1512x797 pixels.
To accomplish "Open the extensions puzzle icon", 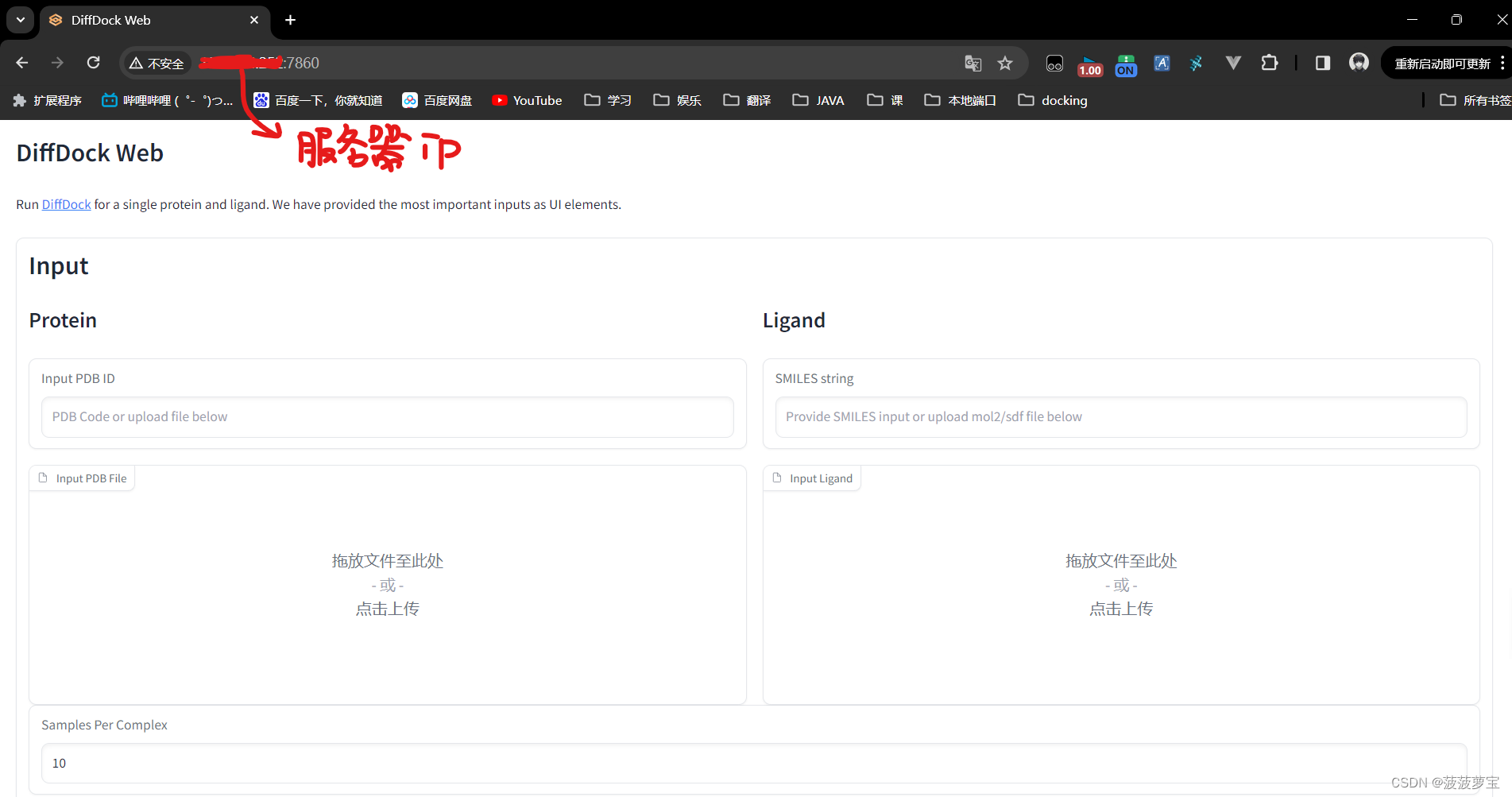I will point(1269,63).
